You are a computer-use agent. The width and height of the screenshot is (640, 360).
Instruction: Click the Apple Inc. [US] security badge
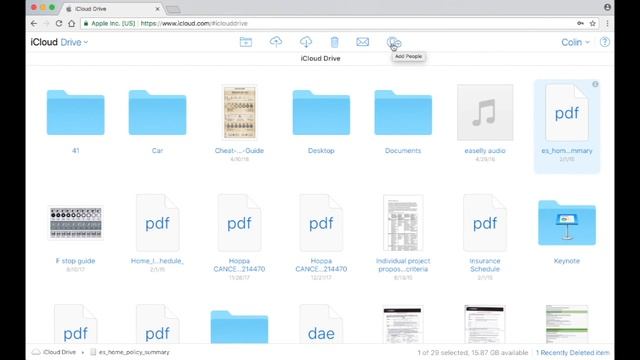pos(109,24)
